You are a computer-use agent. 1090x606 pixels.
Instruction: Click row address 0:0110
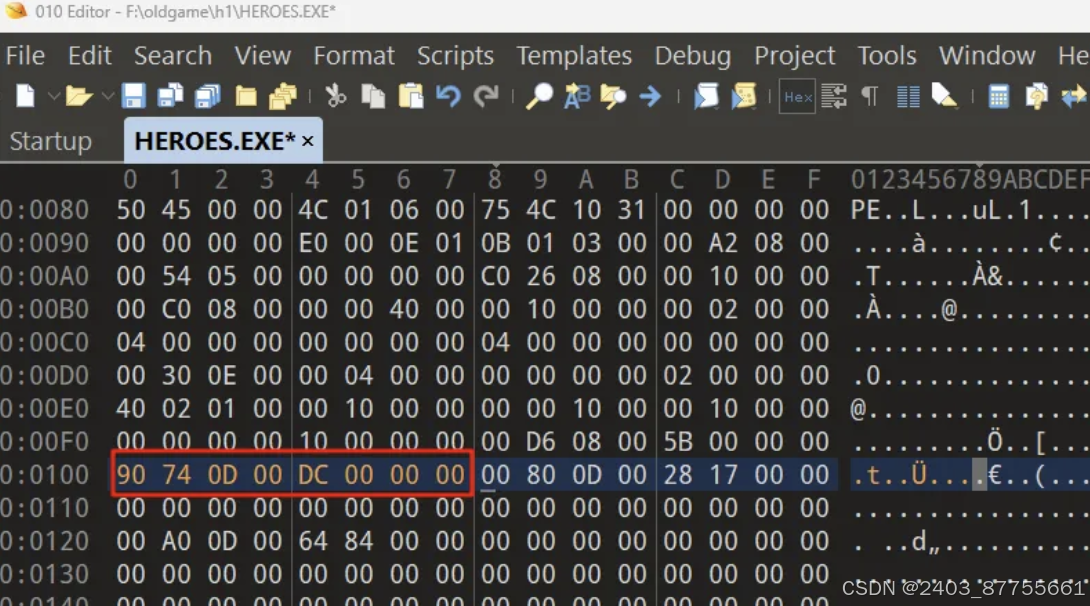(x=44, y=508)
